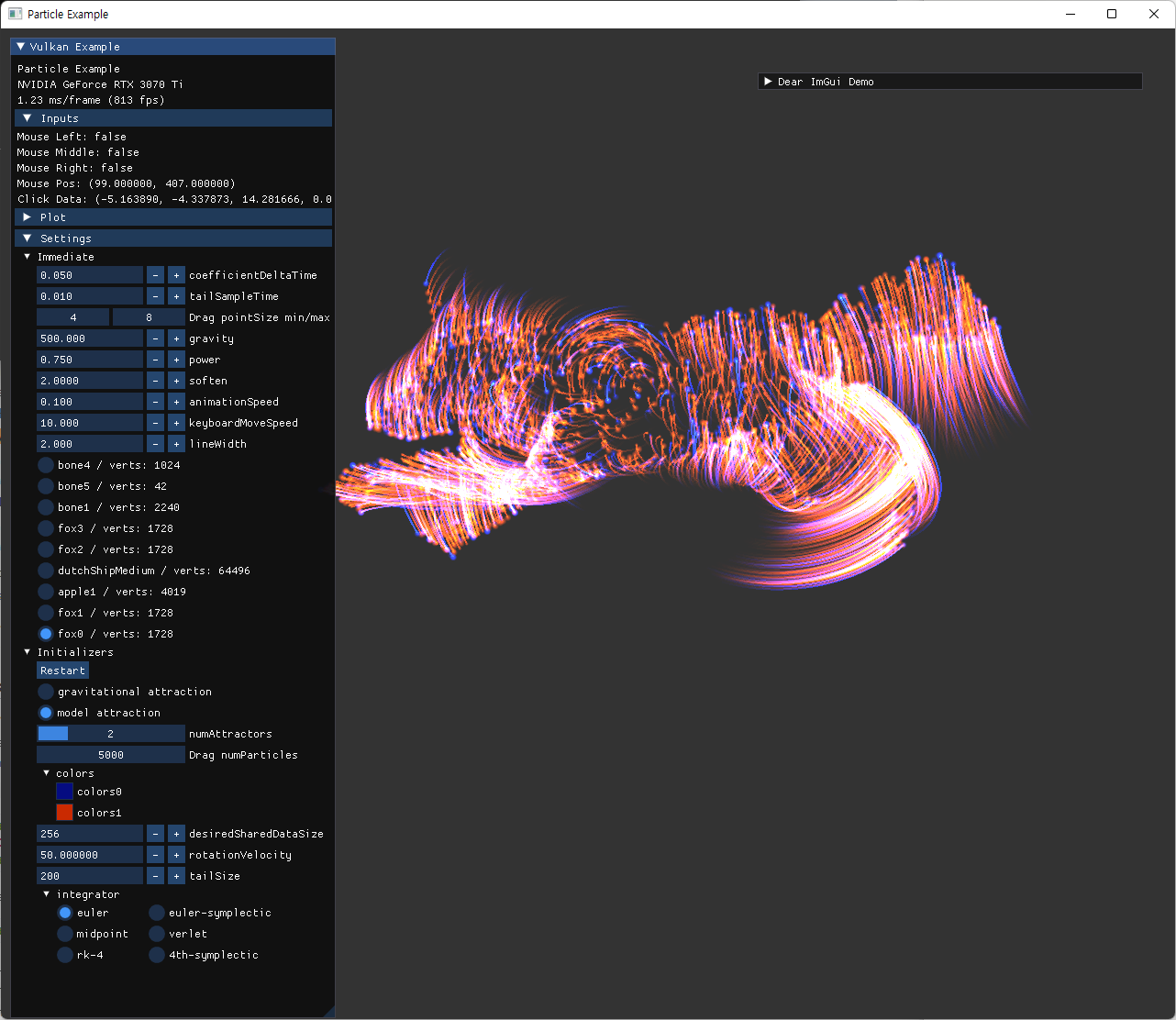This screenshot has width=1176, height=1020.
Task: Collapse the Immediate tree node
Action: point(28,257)
